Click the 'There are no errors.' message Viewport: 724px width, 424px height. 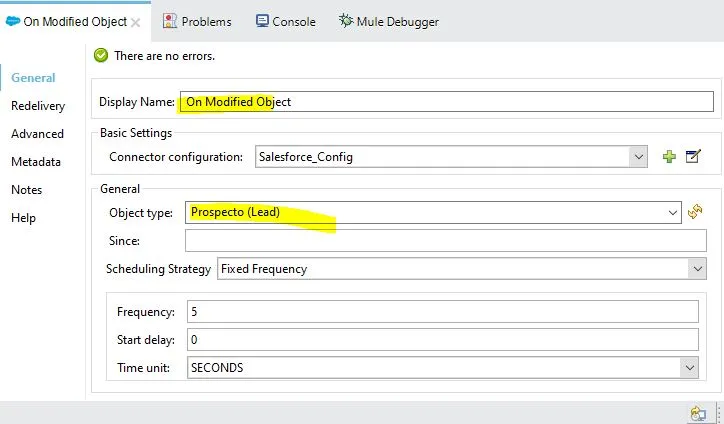pyautogui.click(x=164, y=56)
